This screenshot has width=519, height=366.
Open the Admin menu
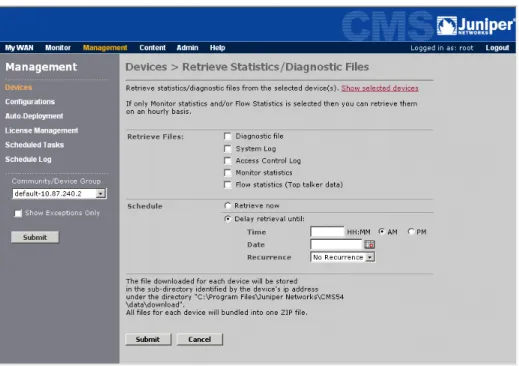coord(187,48)
